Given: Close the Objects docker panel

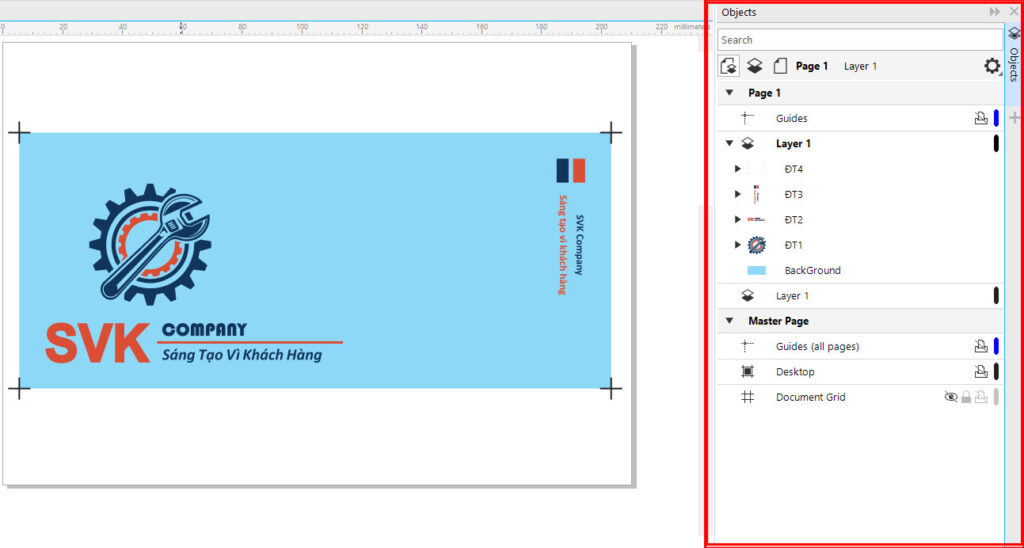Looking at the screenshot, I should click(1012, 12).
